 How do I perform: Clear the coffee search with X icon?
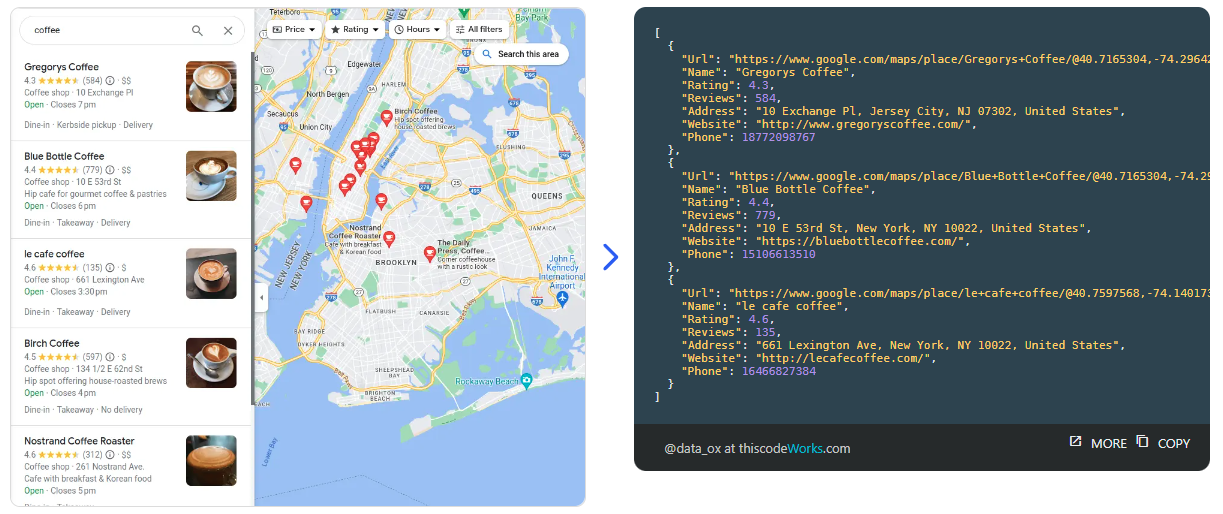pyautogui.click(x=228, y=31)
